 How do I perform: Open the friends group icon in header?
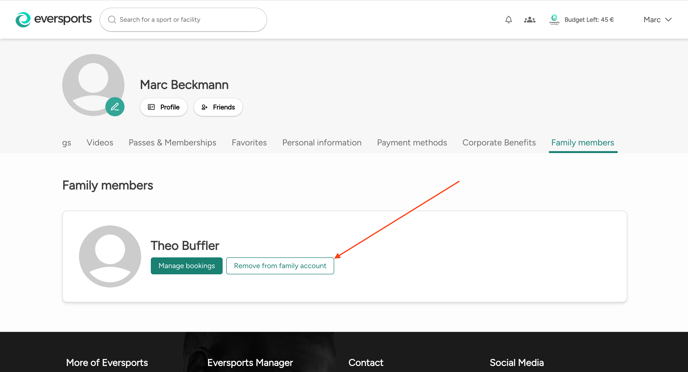point(530,19)
